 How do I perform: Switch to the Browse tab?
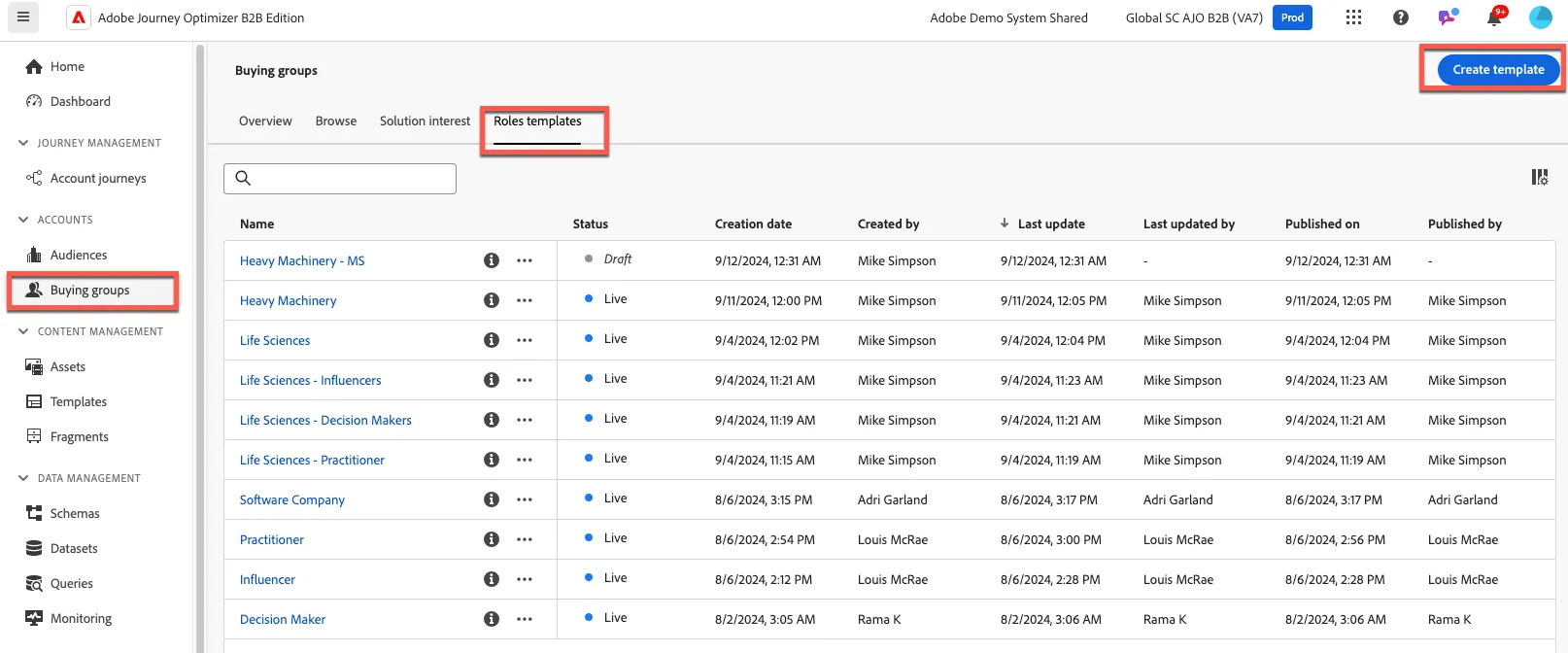point(336,121)
